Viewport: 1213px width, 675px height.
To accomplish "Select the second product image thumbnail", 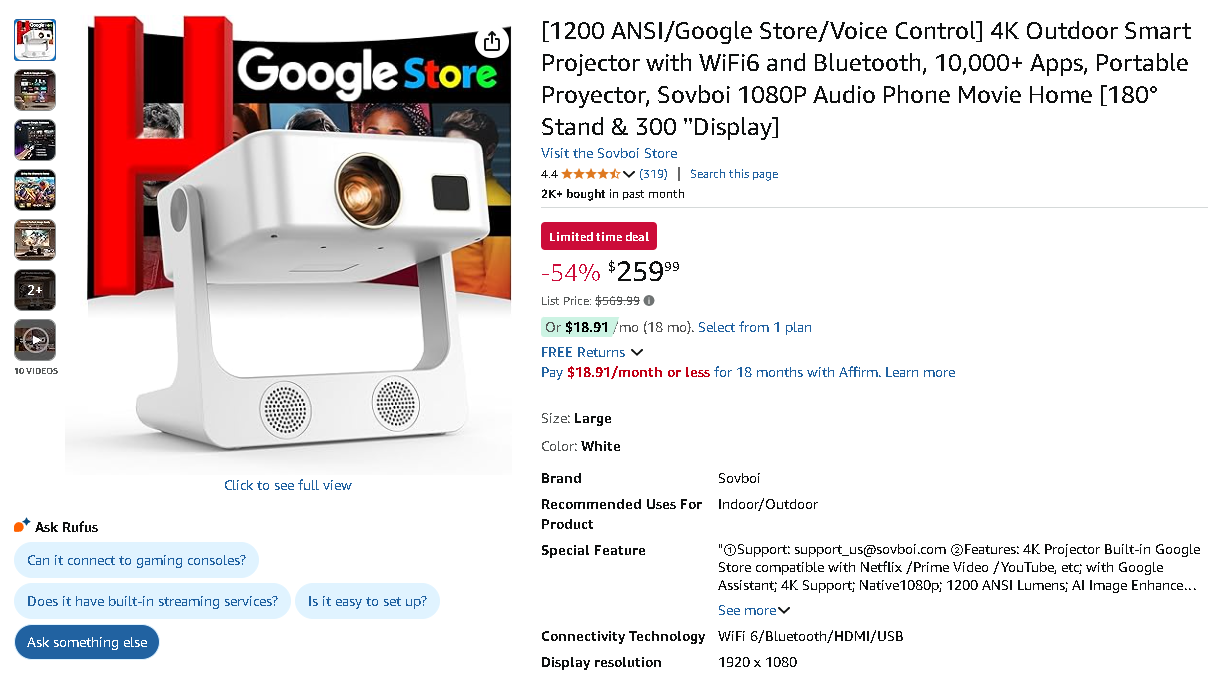I will point(35,90).
